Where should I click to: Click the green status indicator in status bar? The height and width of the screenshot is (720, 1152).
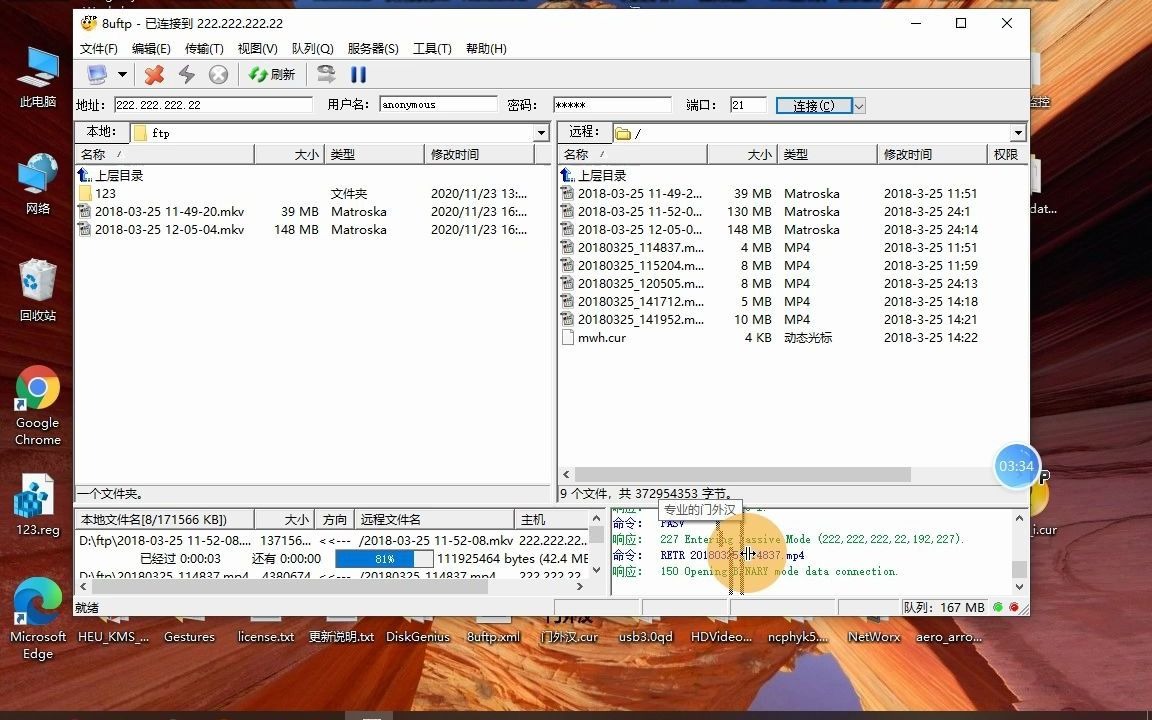pos(997,607)
